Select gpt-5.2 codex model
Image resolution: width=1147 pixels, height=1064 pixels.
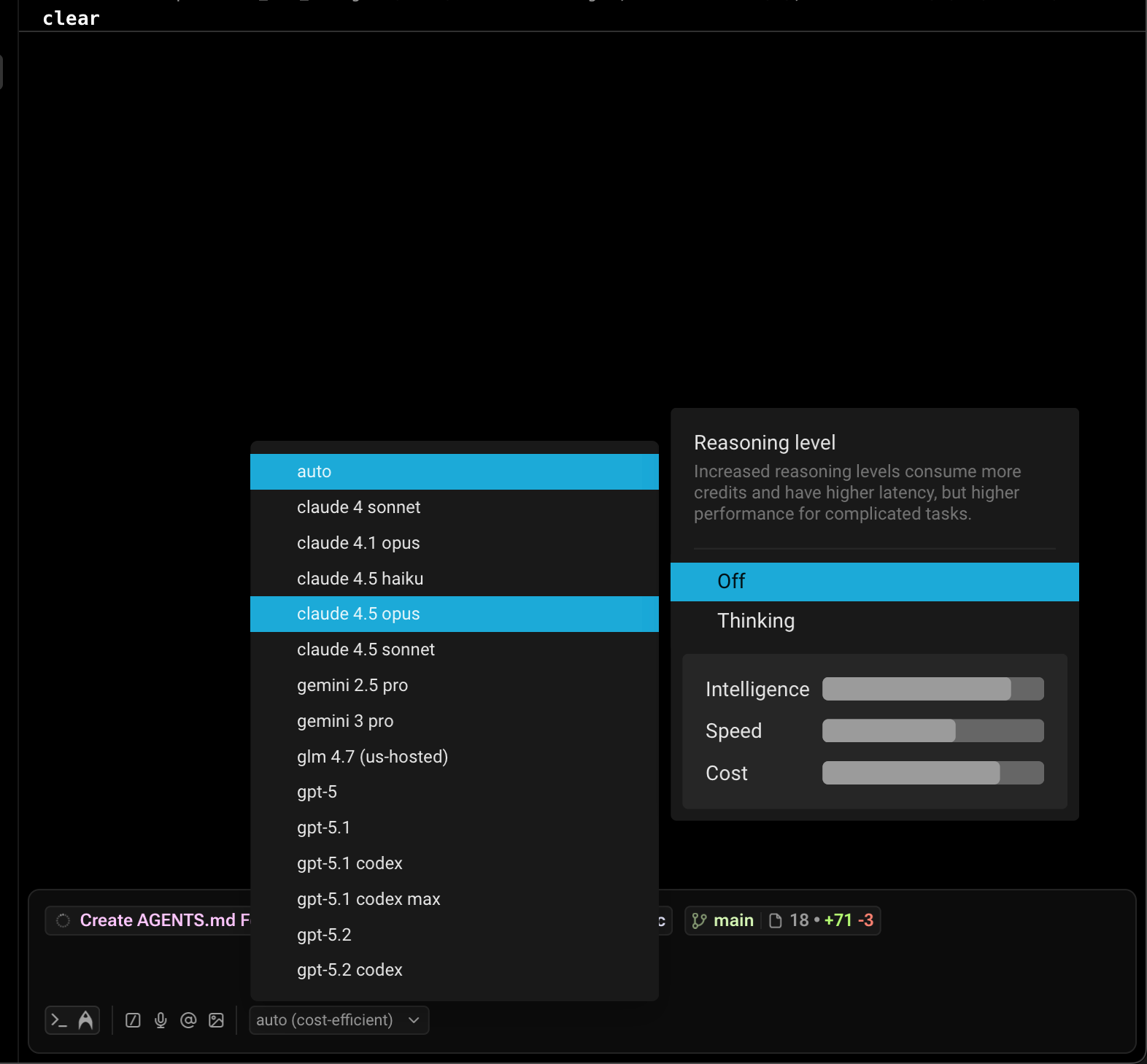[455, 970]
